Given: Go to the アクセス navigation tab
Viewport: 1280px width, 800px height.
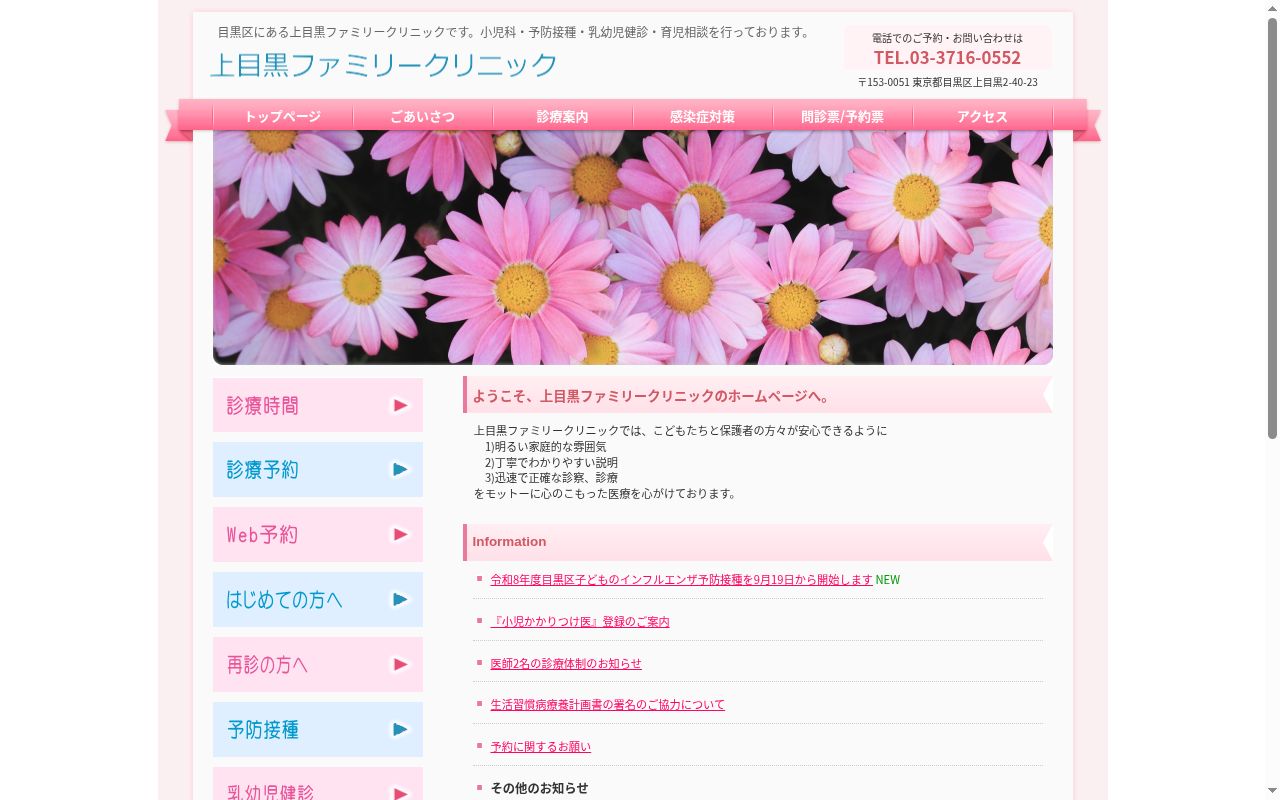Looking at the screenshot, I should (983, 116).
